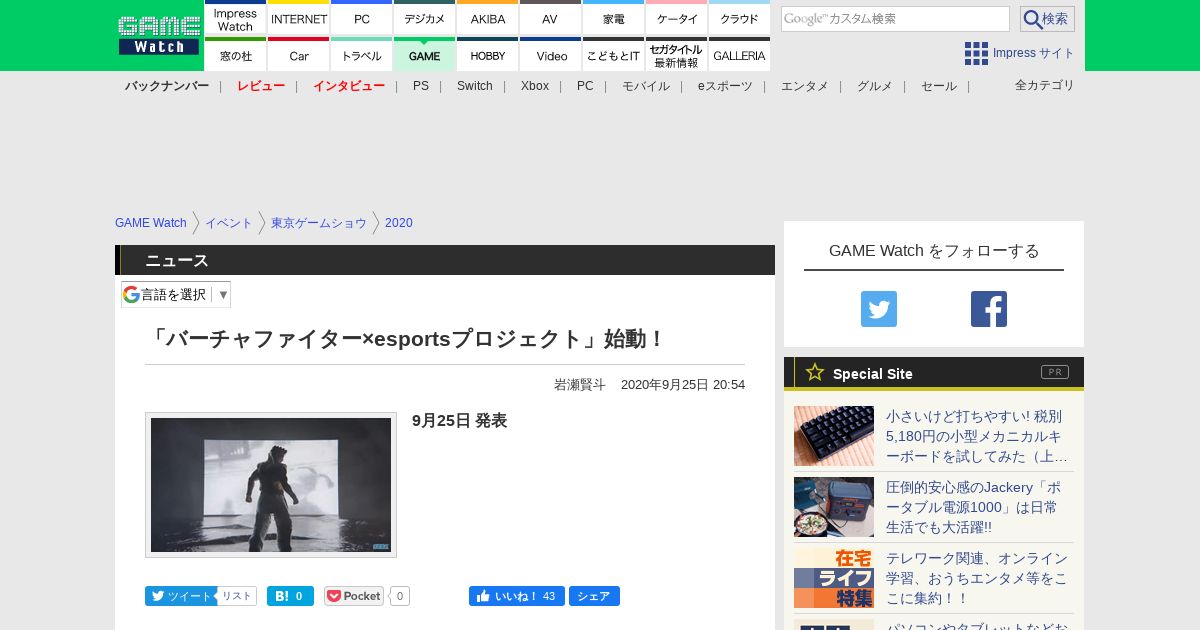
Task: Open the PS category menu
Action: coord(421,86)
